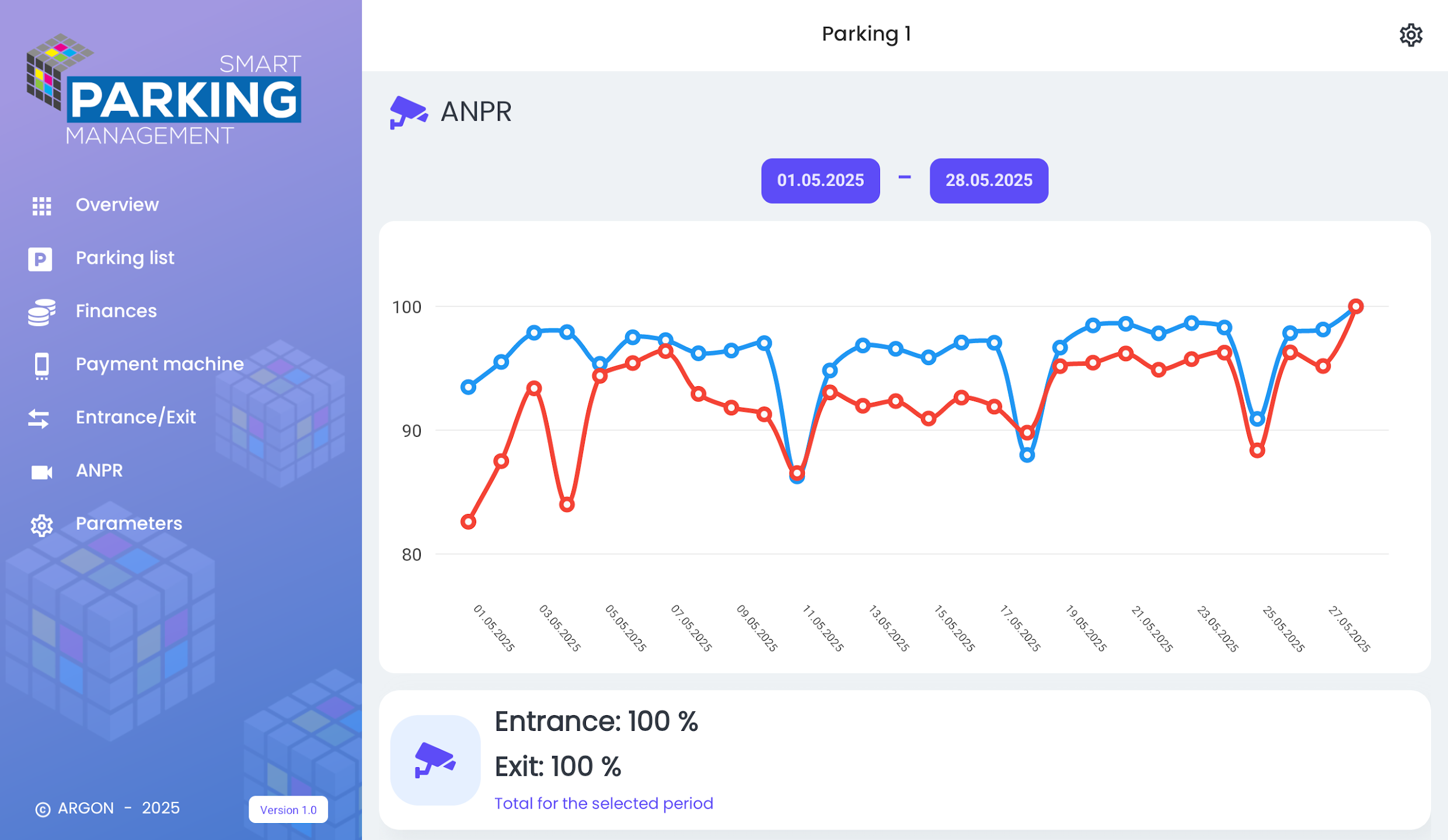
Task: Click the first blue data point on chart
Action: [468, 387]
